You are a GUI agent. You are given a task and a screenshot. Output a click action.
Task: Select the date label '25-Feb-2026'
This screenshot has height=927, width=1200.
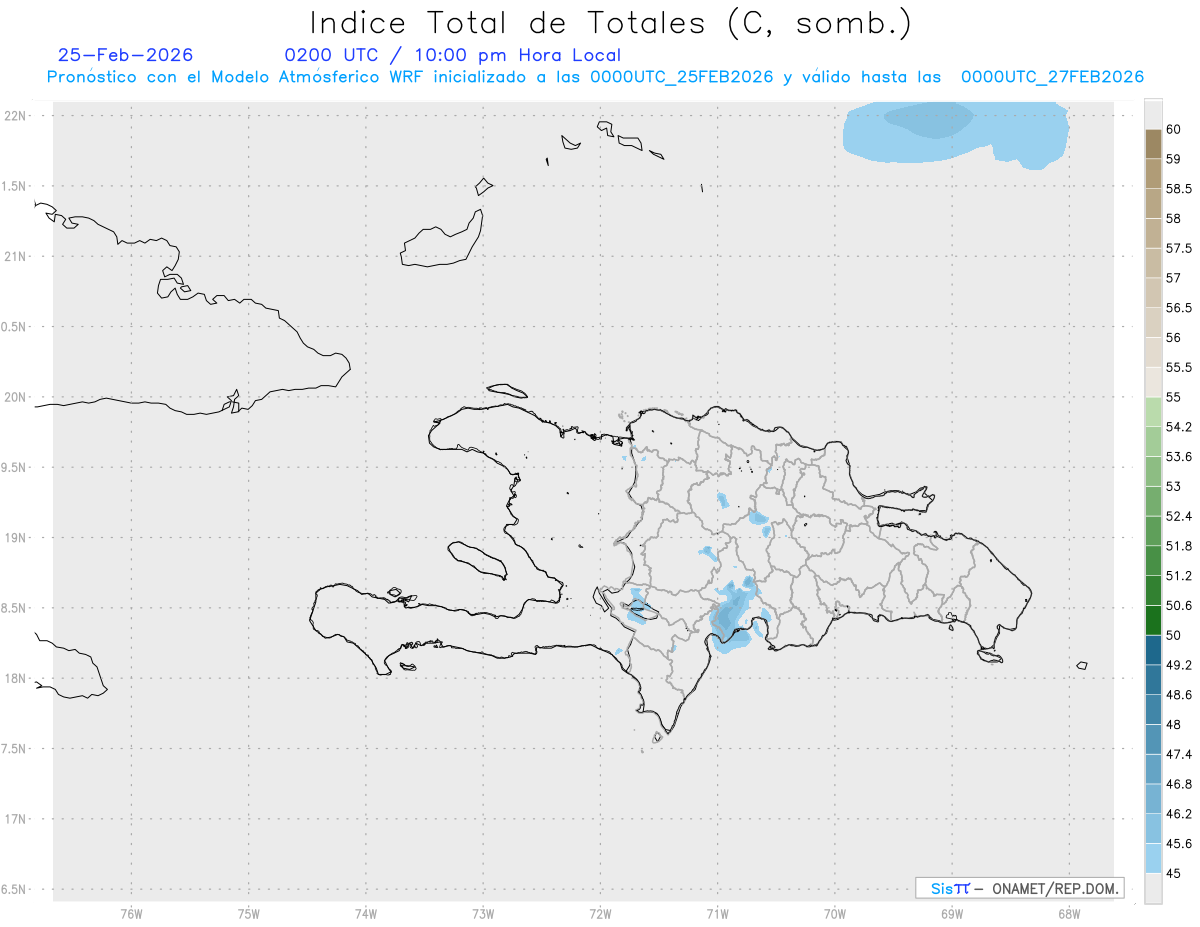[126, 56]
